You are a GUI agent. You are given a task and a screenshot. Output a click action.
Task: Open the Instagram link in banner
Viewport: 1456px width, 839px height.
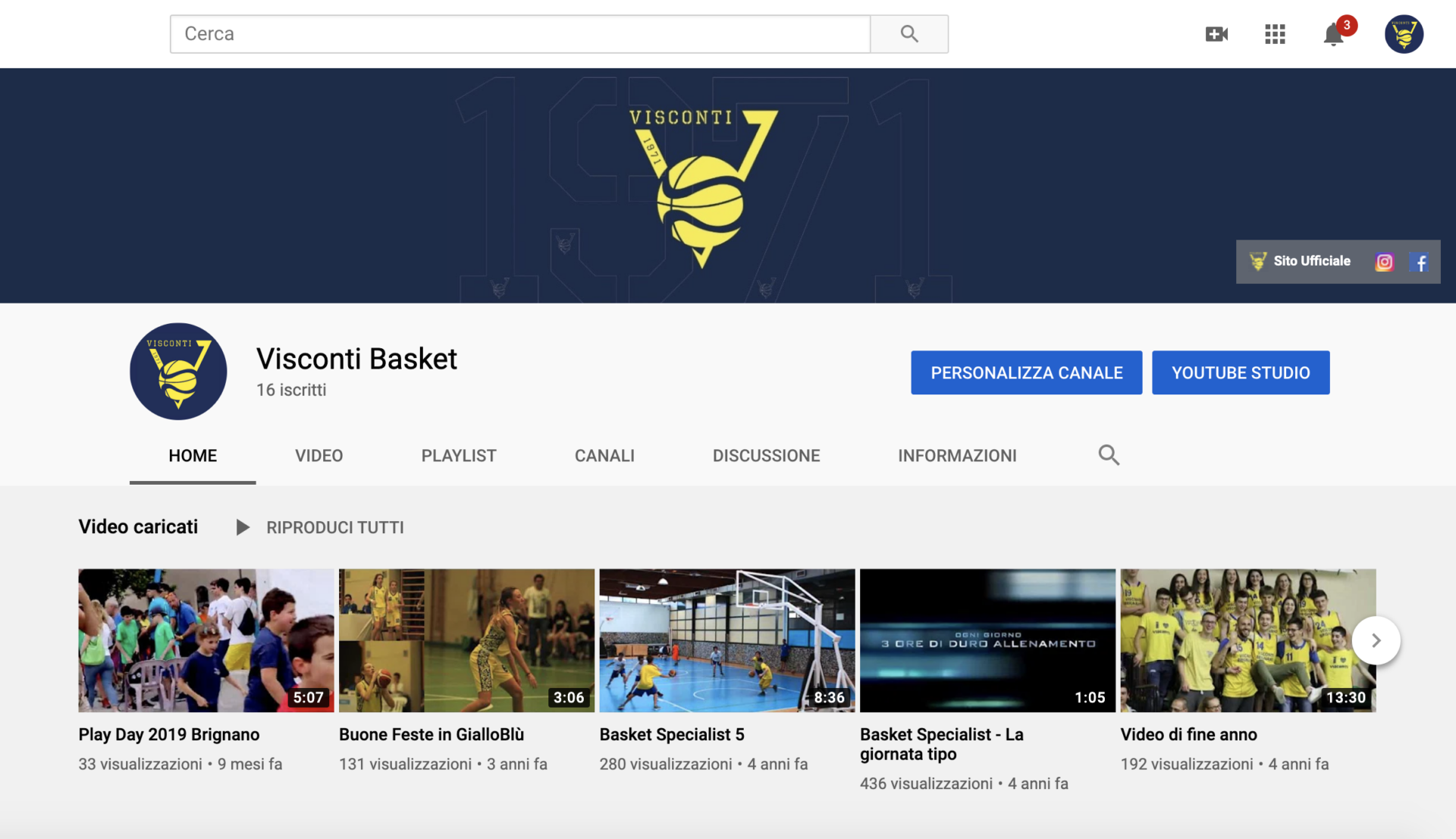[1384, 262]
